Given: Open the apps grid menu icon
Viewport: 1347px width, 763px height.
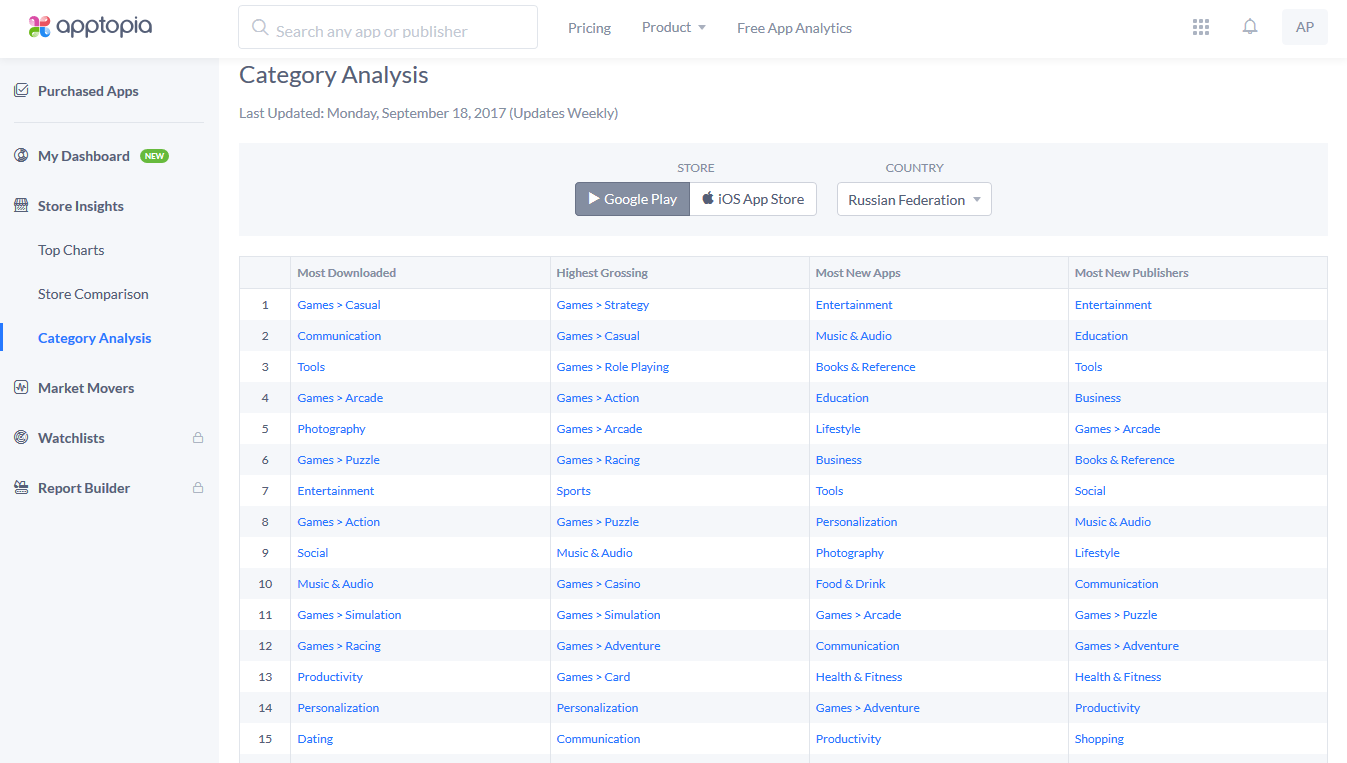Looking at the screenshot, I should (1201, 27).
